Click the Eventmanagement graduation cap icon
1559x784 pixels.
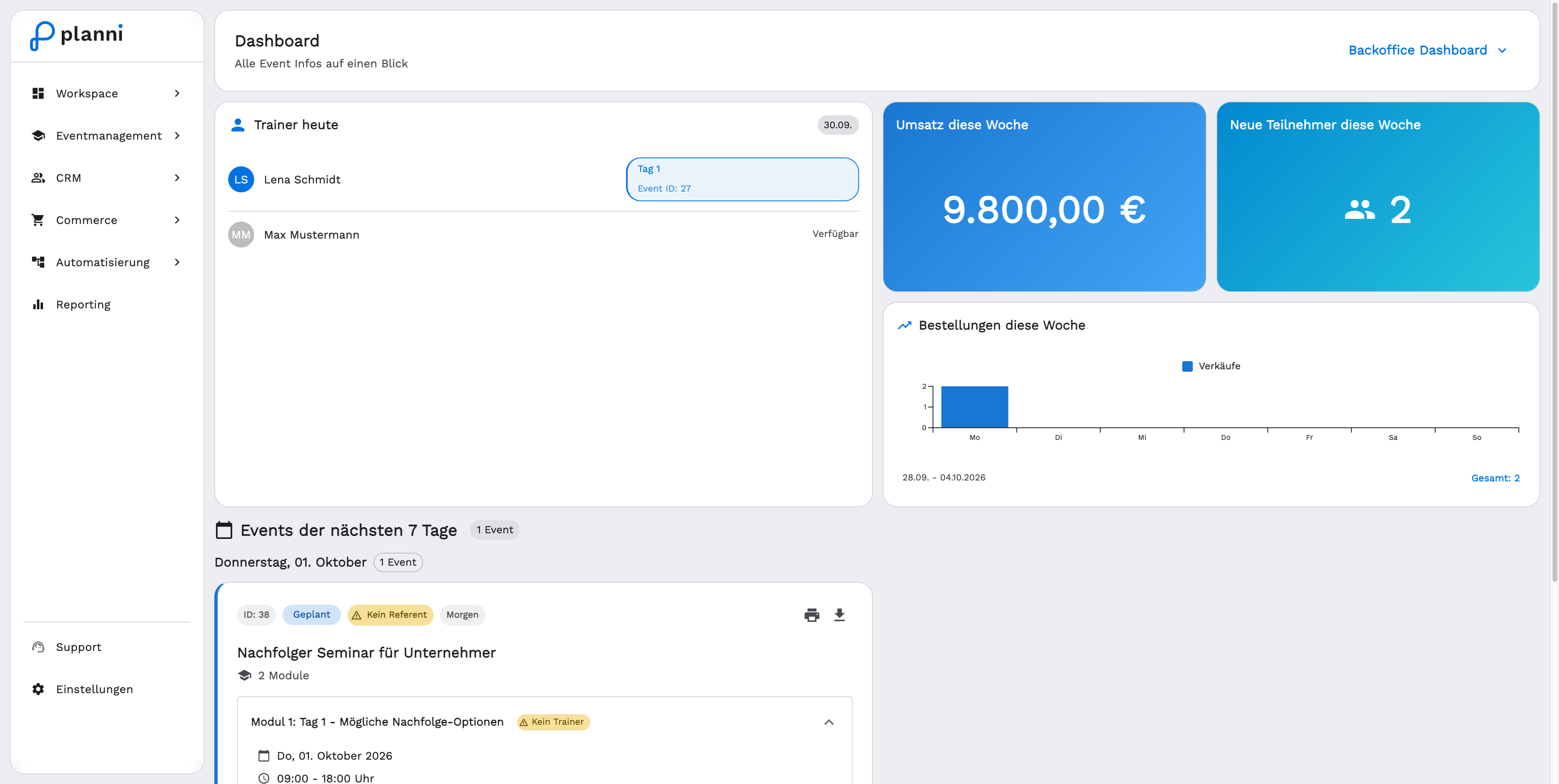(38, 136)
